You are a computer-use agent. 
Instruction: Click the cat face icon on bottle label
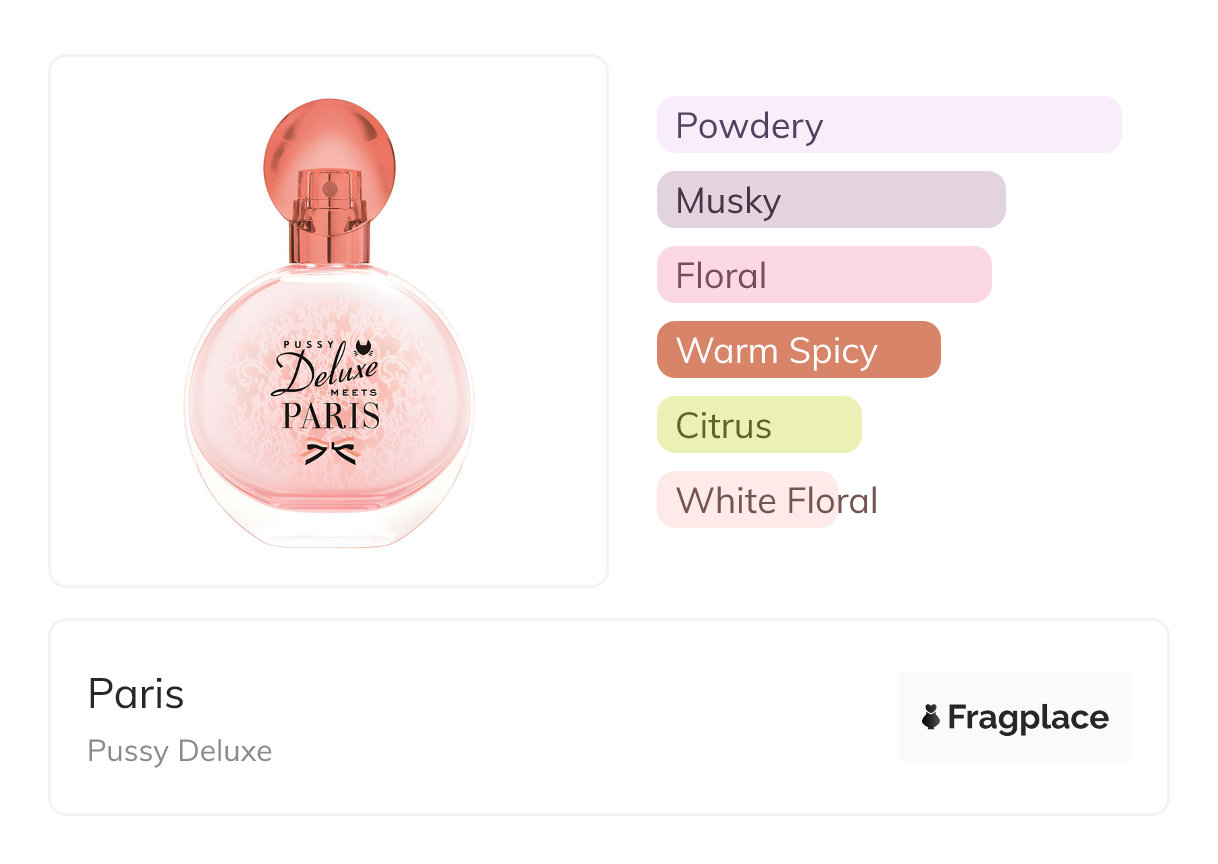pos(364,348)
